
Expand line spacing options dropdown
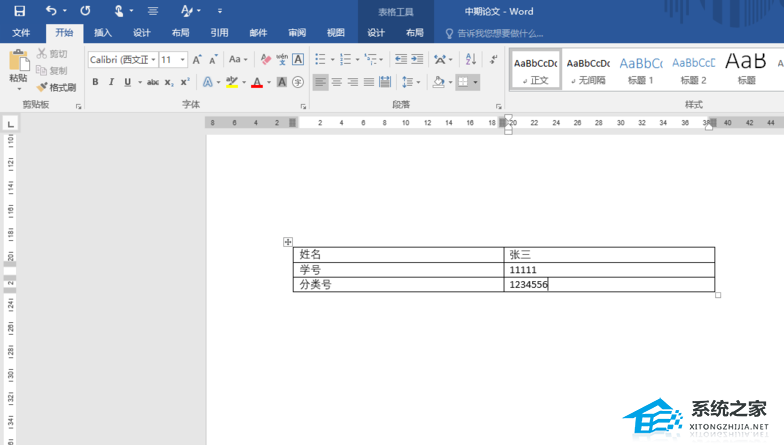pos(418,82)
